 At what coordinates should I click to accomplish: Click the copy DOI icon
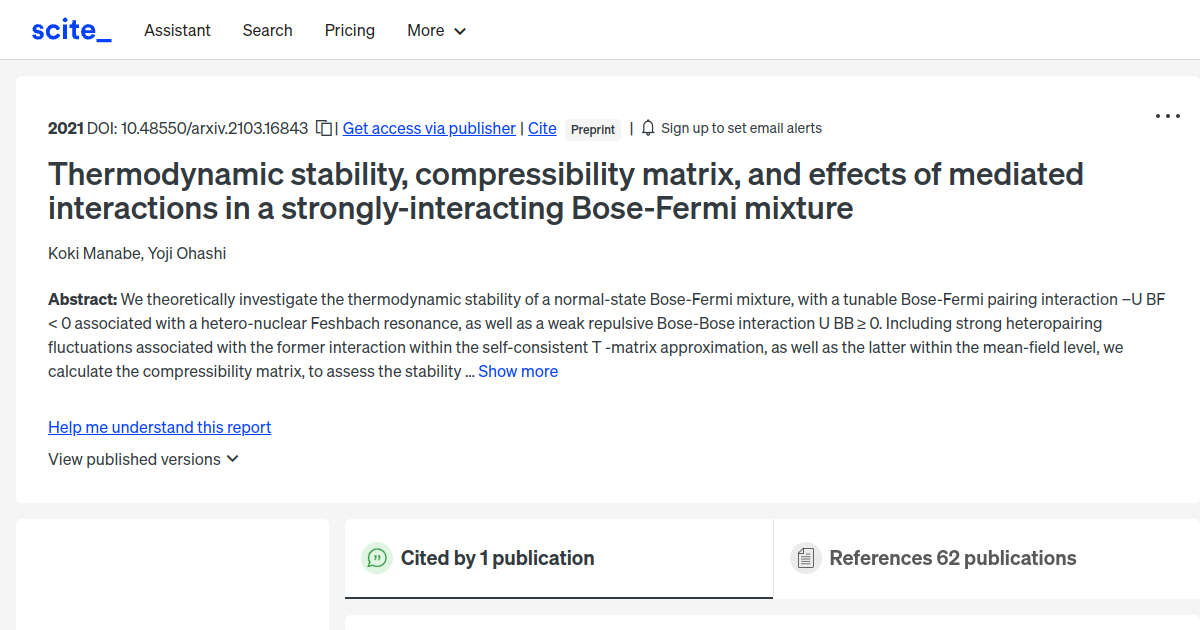tap(322, 128)
